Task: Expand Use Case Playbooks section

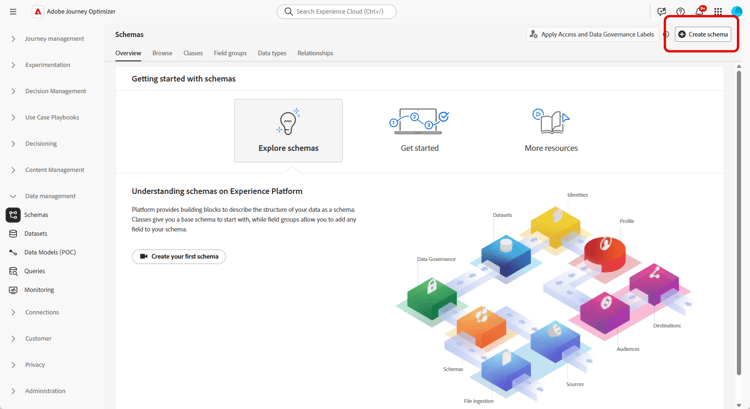Action: point(13,118)
